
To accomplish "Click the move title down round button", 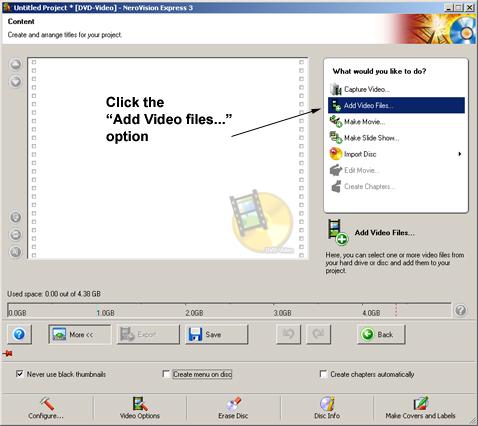I will point(16,82).
